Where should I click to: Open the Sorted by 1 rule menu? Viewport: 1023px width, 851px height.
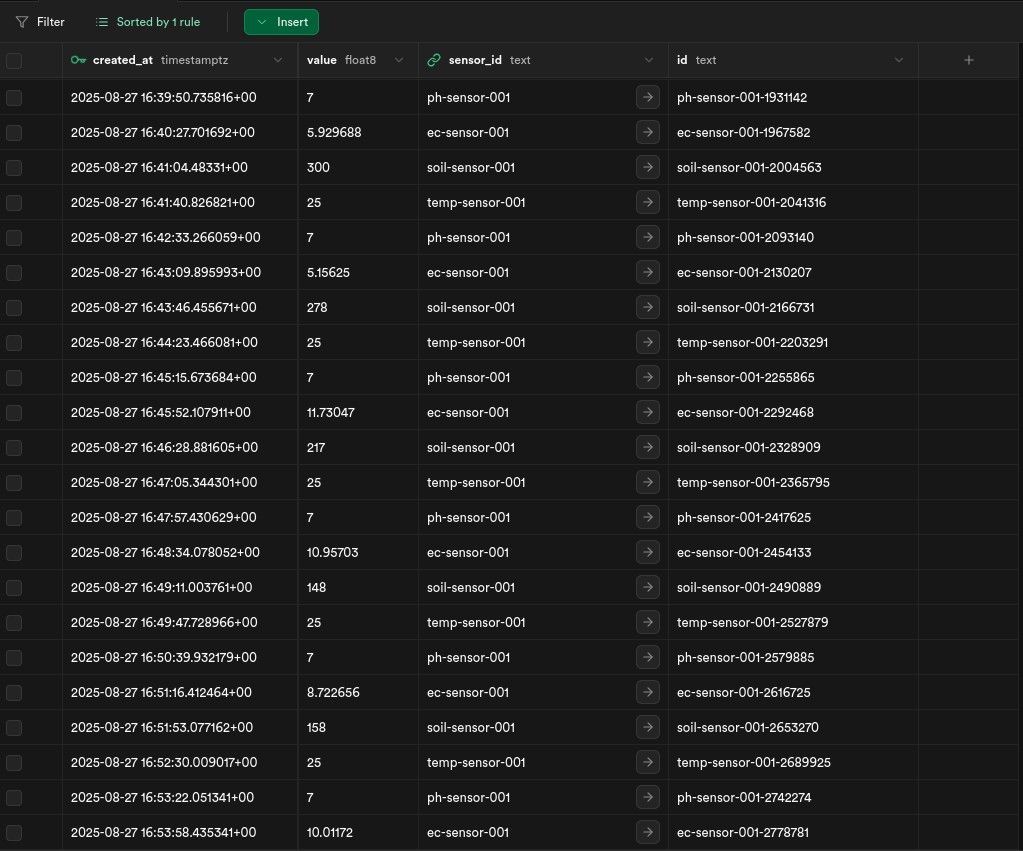coord(148,22)
